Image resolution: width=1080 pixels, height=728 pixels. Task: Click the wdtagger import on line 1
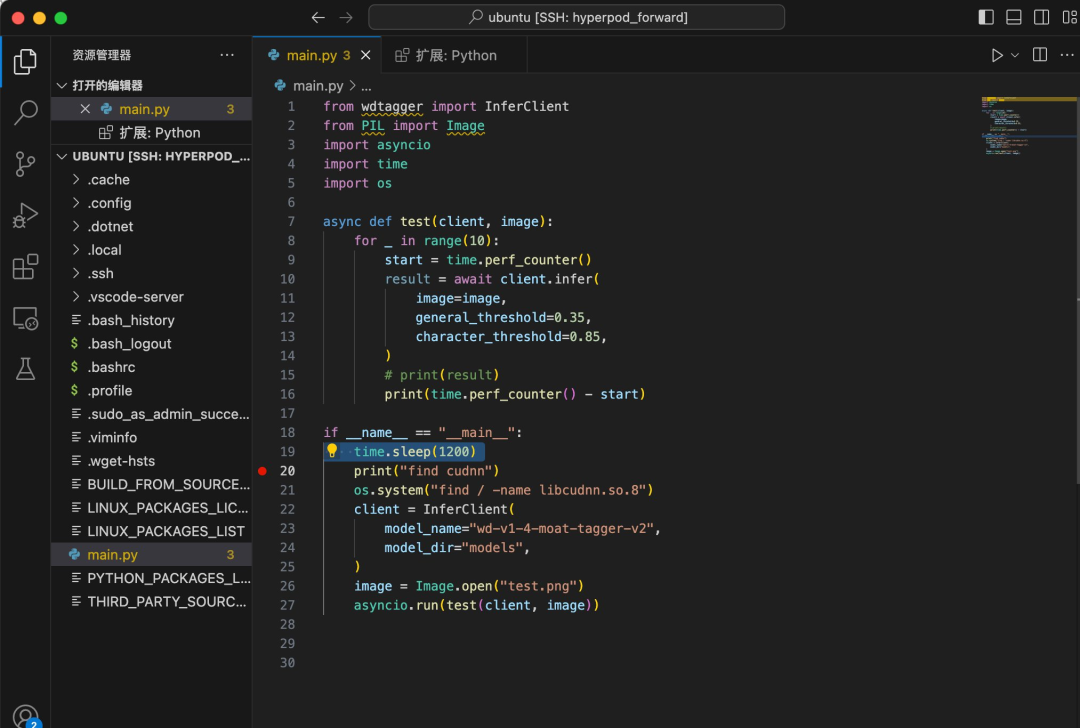coord(392,106)
